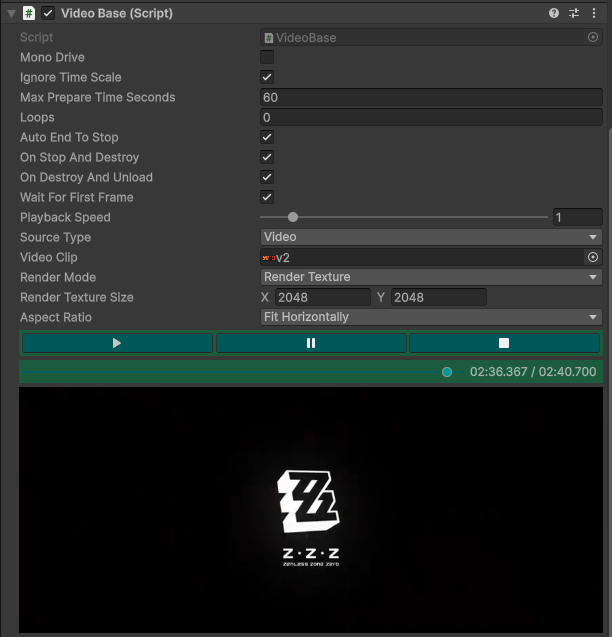Open object picker for Video Clip field

click(593, 257)
